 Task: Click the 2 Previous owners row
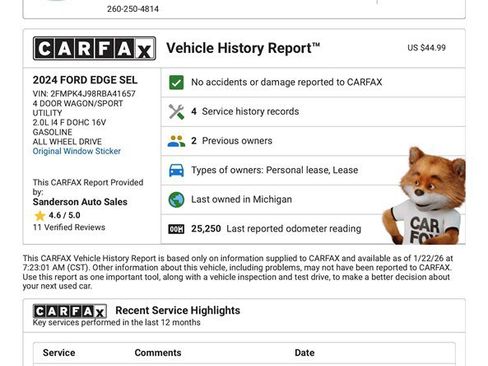pyautogui.click(x=313, y=141)
